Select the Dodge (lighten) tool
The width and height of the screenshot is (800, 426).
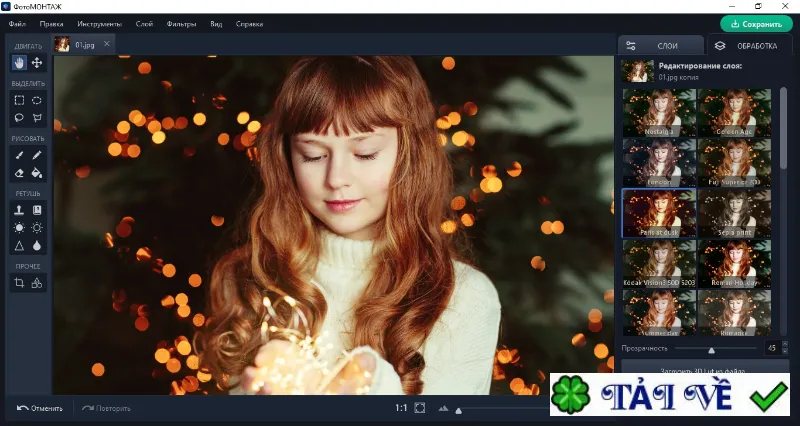coord(19,228)
